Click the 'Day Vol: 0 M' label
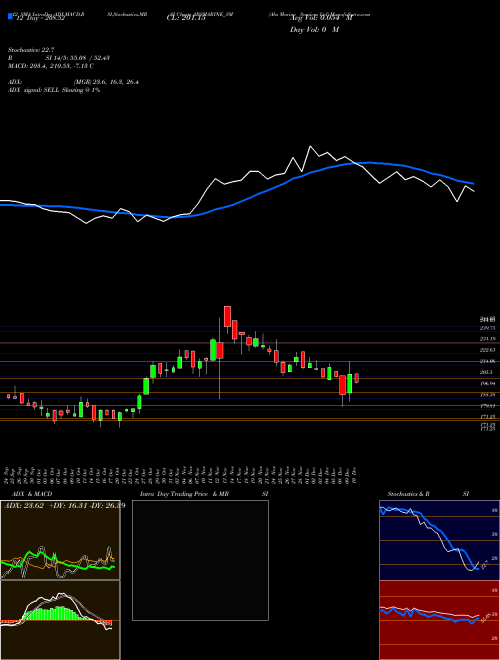The height and width of the screenshot is (660, 500). click(x=314, y=30)
